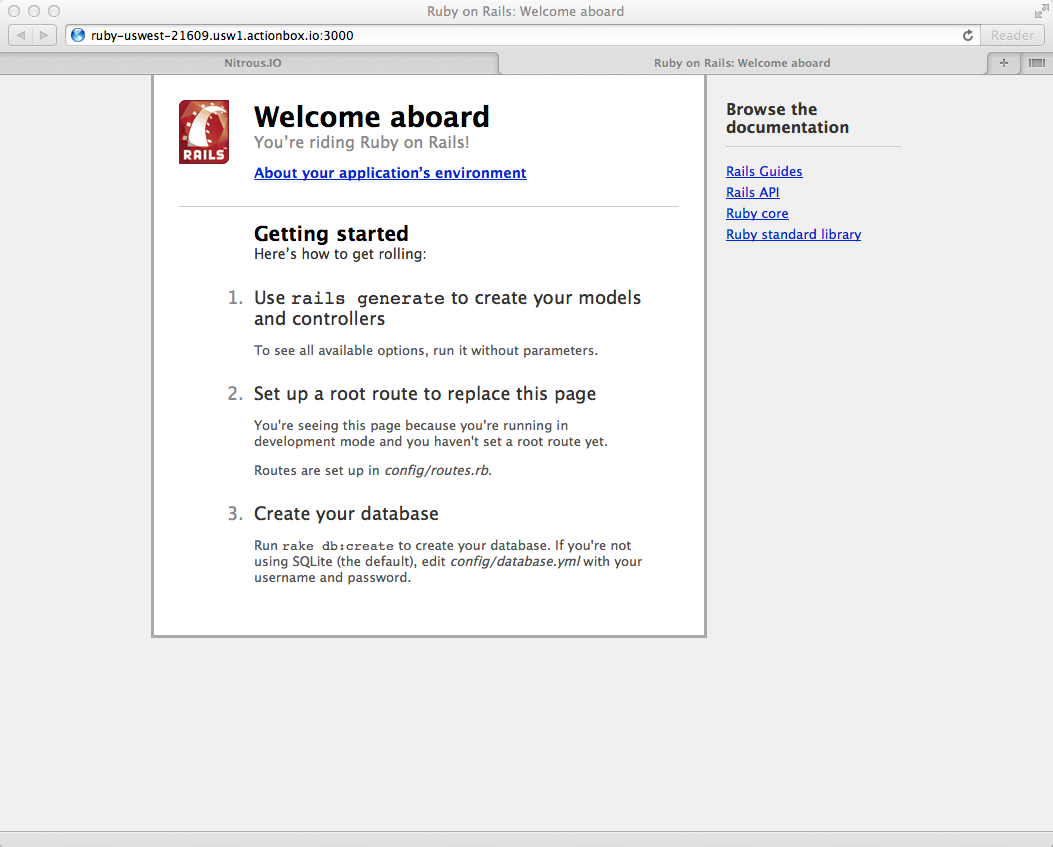Click the window resize icon at top right
This screenshot has width=1053, height=847.
tap(1040, 11)
